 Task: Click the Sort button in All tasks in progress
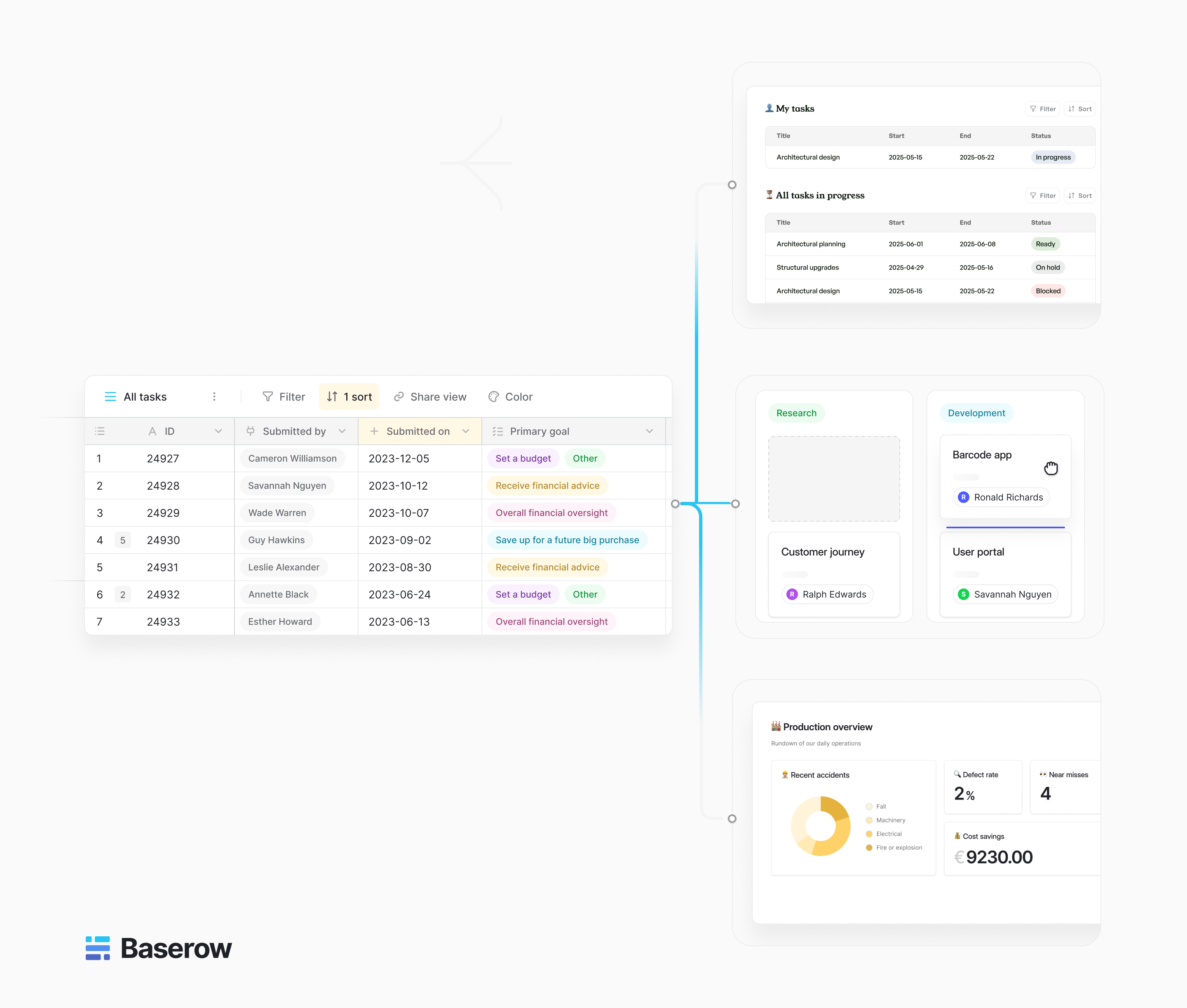[1080, 196]
